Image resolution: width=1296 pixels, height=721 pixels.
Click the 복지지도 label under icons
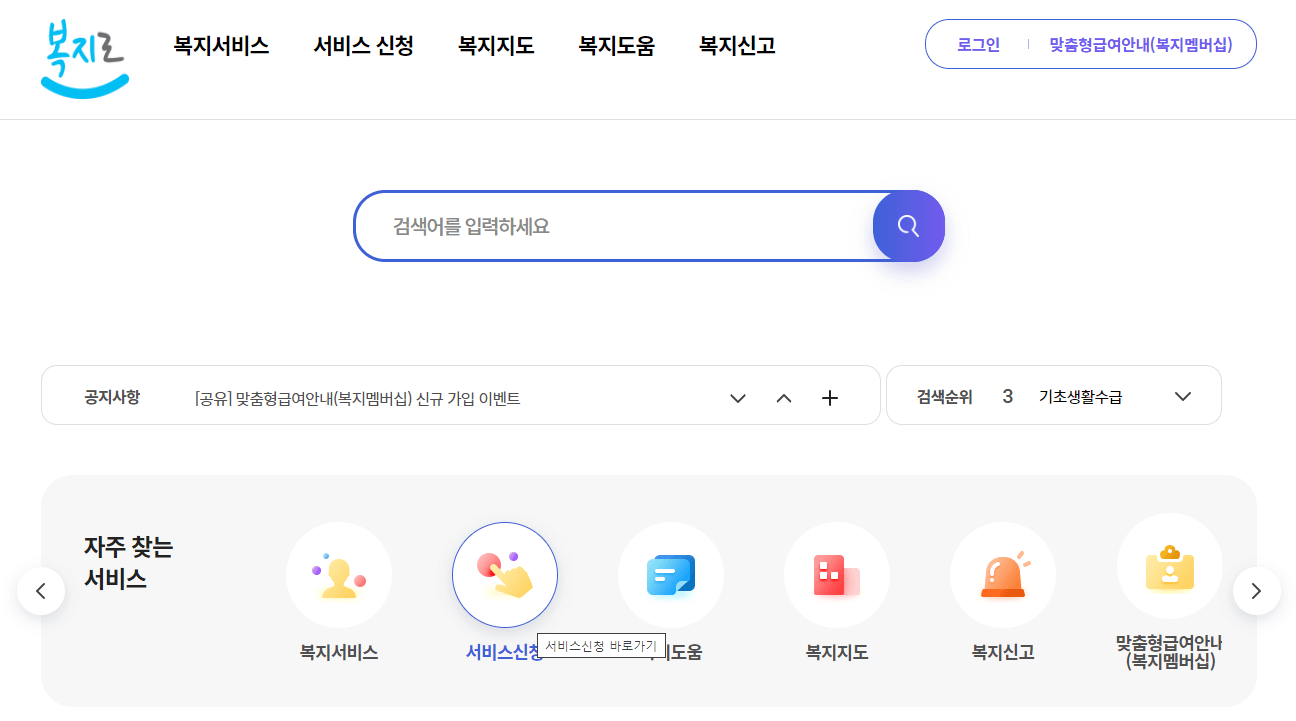tap(837, 653)
